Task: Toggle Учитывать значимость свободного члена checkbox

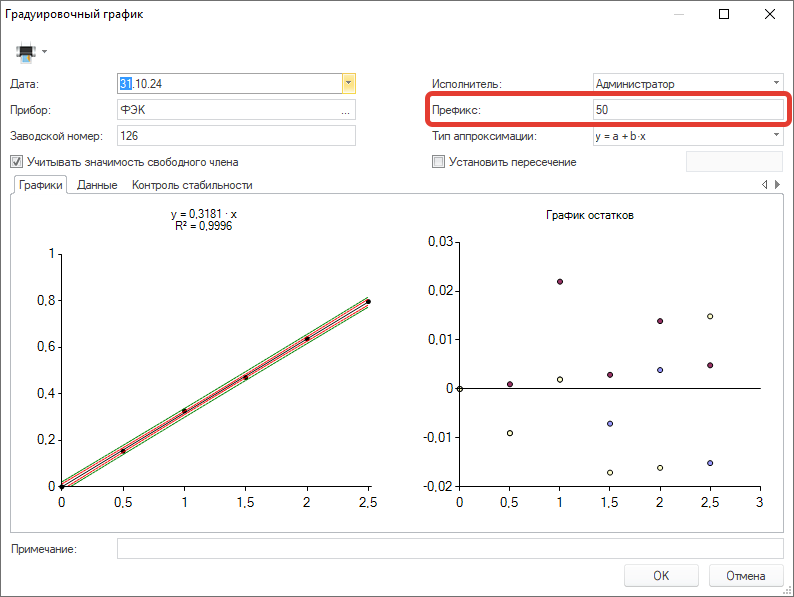Action: click(x=17, y=162)
